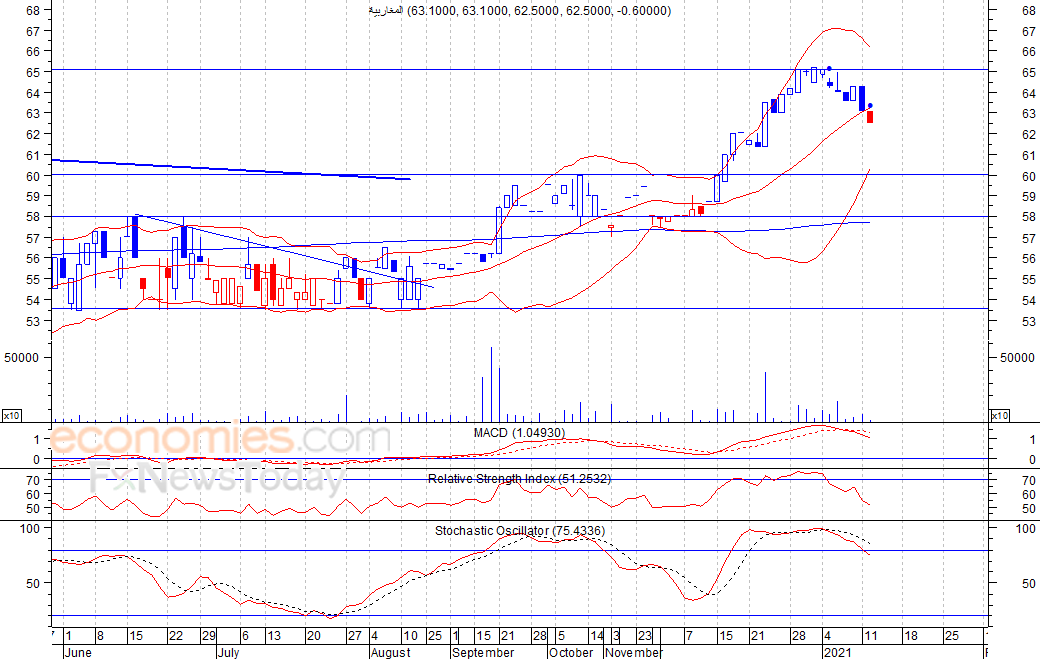Click the 65 price label on right axis
The width and height of the screenshot is (1040, 659).
point(1029,72)
